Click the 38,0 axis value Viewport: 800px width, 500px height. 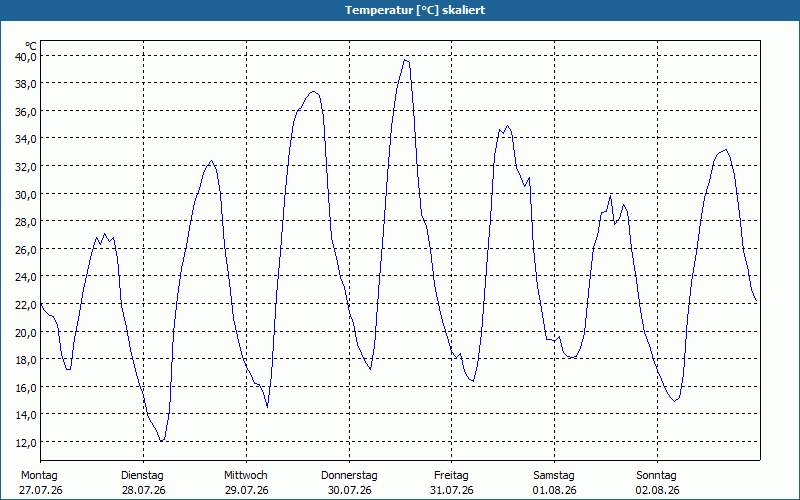click(x=26, y=84)
